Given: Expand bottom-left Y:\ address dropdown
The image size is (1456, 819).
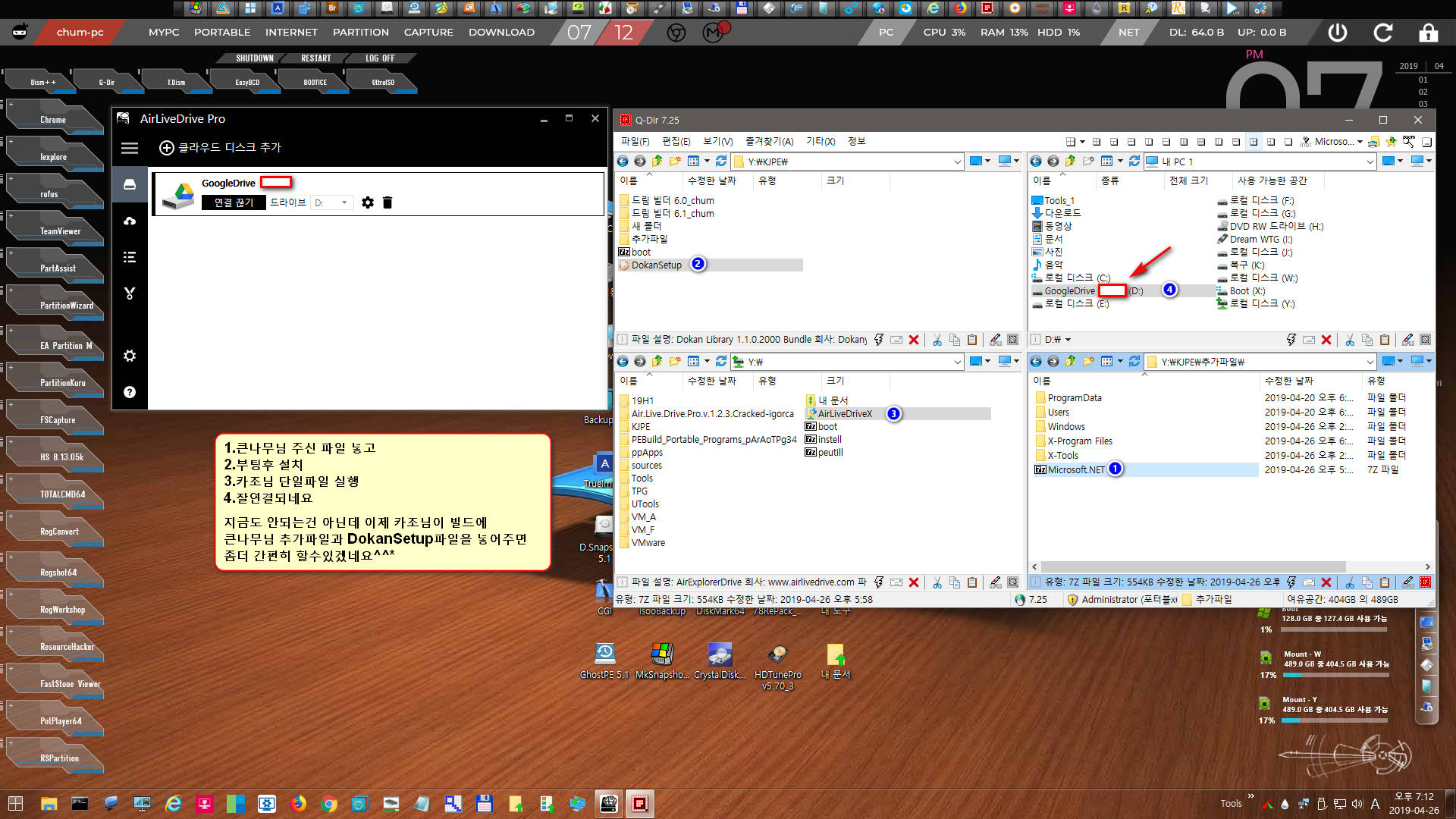Looking at the screenshot, I should [957, 362].
